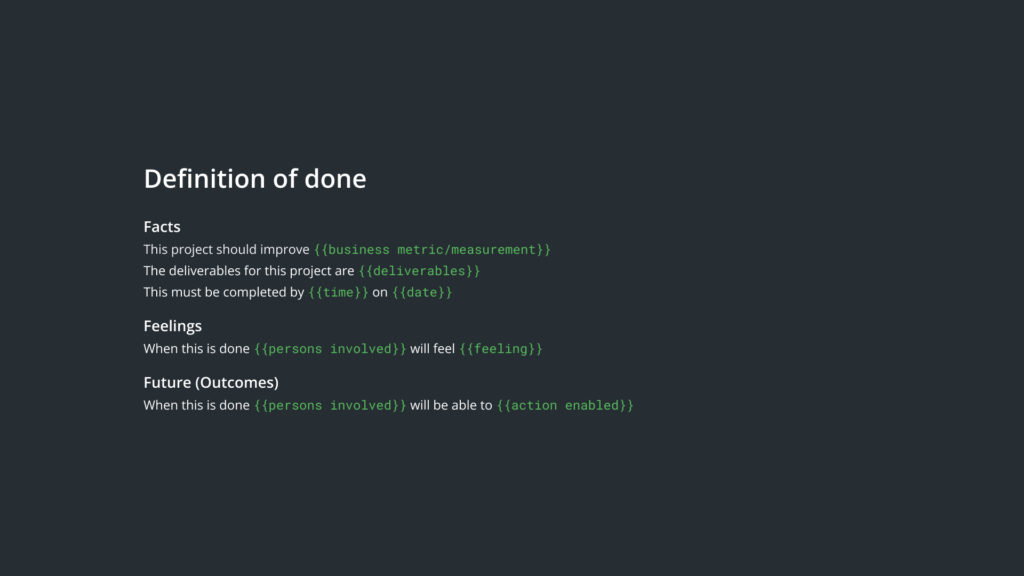Select the {{feeling}} placeholder

tap(501, 349)
